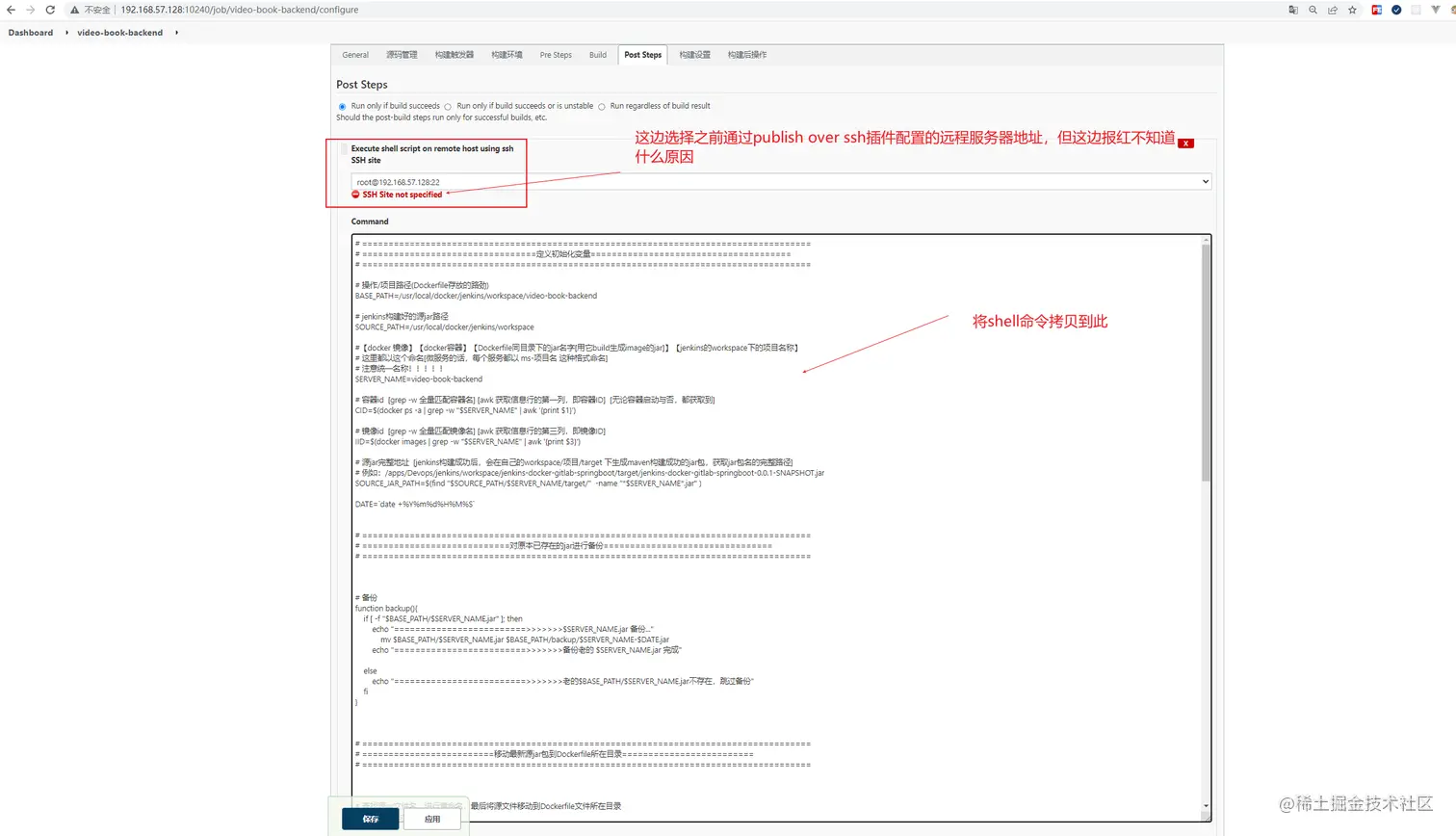Click the 'Post Steps' section heading
Image resolution: width=1456 pixels, height=836 pixels.
pyautogui.click(x=362, y=85)
